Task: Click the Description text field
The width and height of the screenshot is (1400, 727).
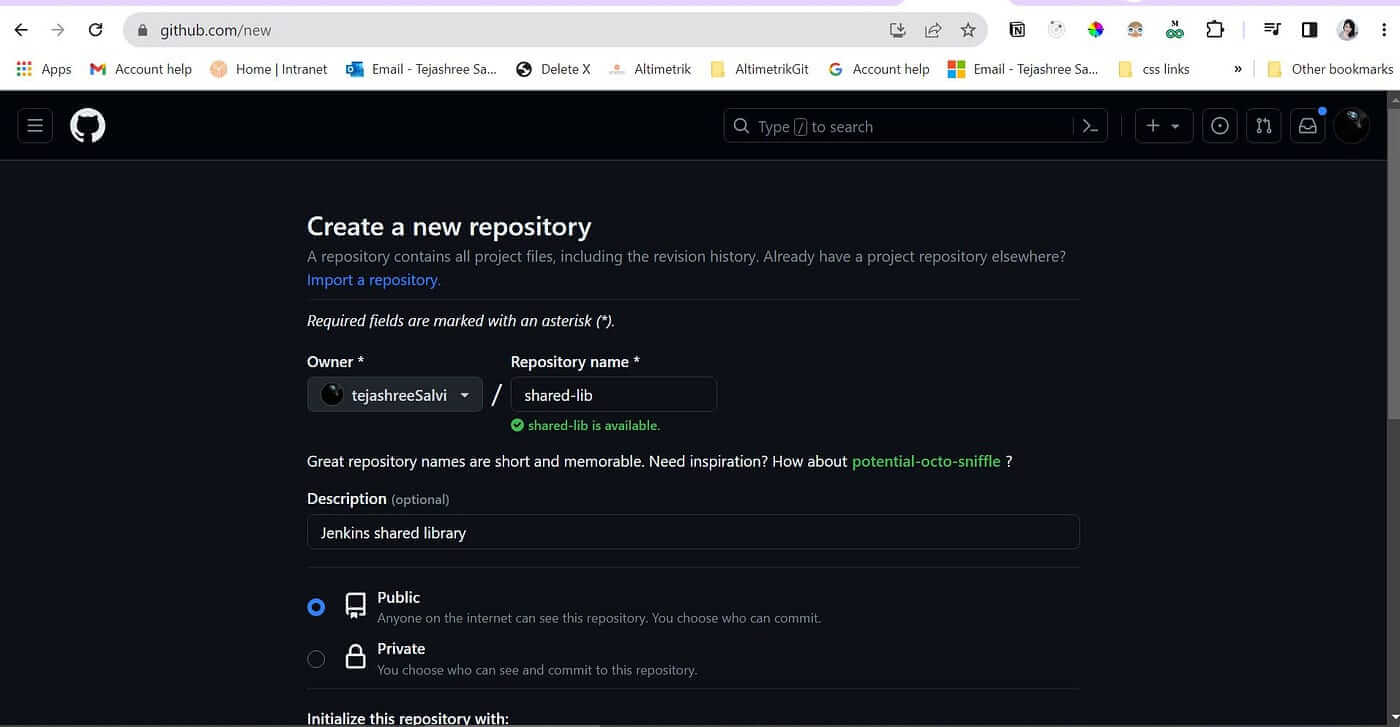Action: click(x=692, y=533)
